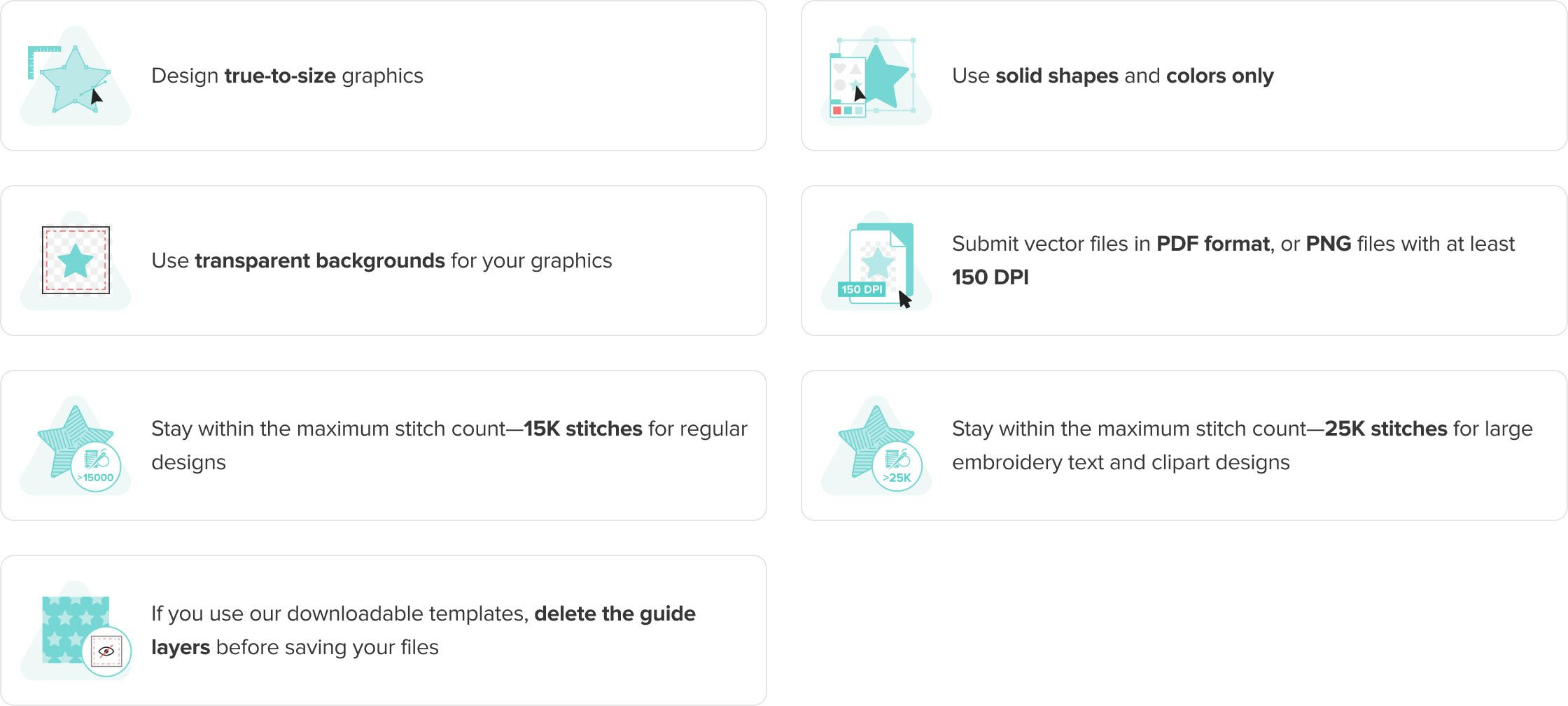The image size is (1568, 706).
Task: Click the >25K stitch count star icon
Action: [876, 445]
